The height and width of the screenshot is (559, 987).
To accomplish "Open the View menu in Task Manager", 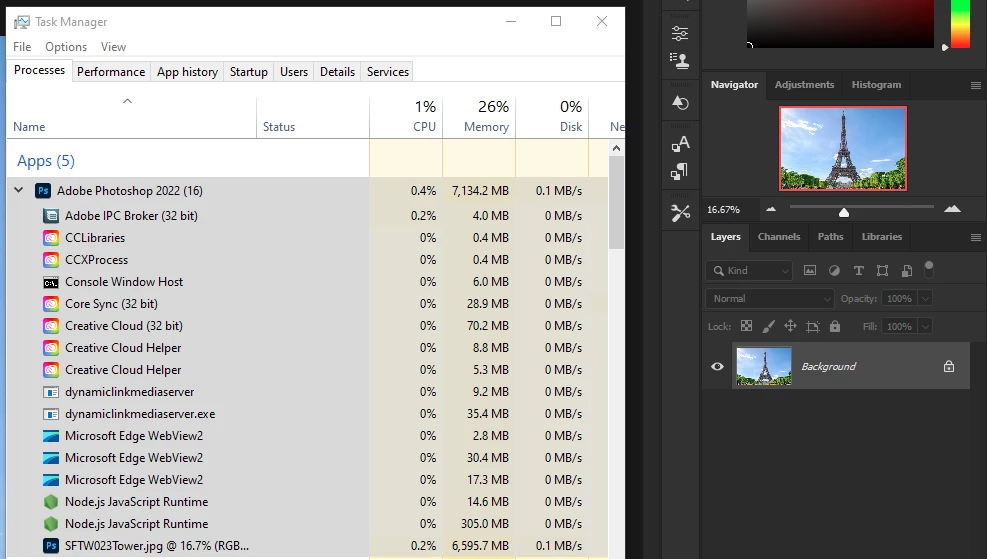I will [x=113, y=47].
